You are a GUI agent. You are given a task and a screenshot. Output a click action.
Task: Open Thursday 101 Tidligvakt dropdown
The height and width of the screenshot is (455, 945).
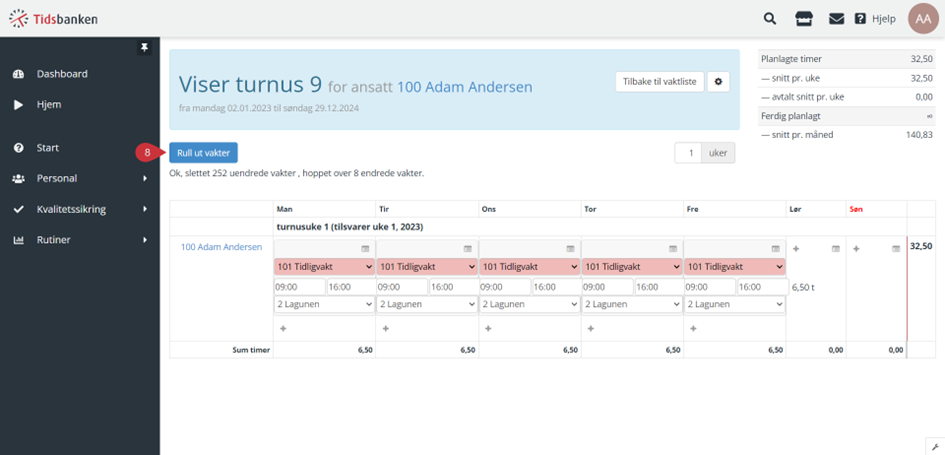tap(632, 266)
